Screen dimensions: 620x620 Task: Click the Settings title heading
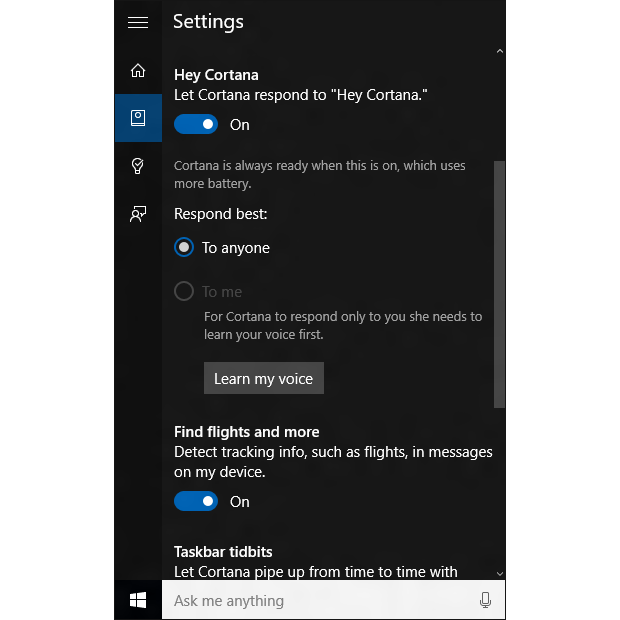208,22
